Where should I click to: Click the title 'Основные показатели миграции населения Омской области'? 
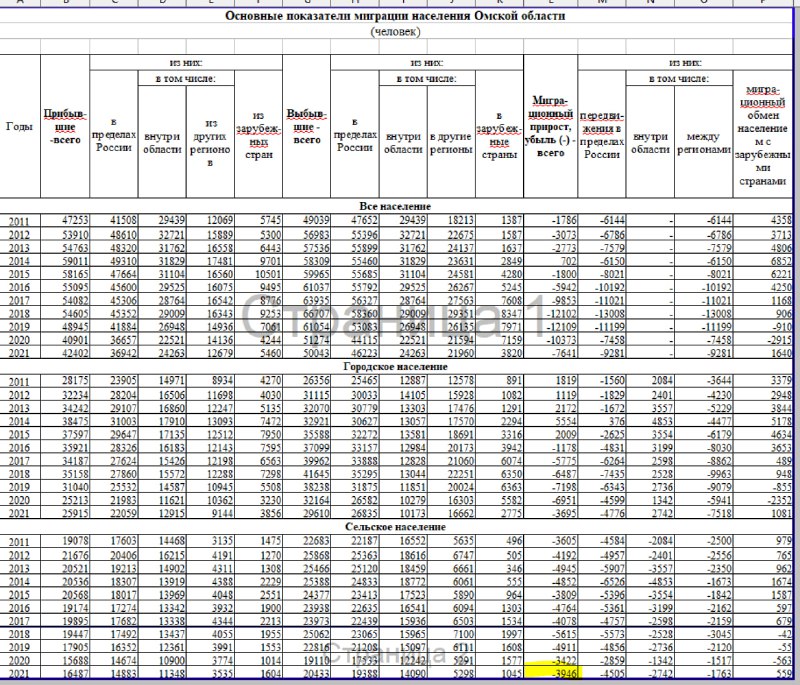click(x=395, y=16)
